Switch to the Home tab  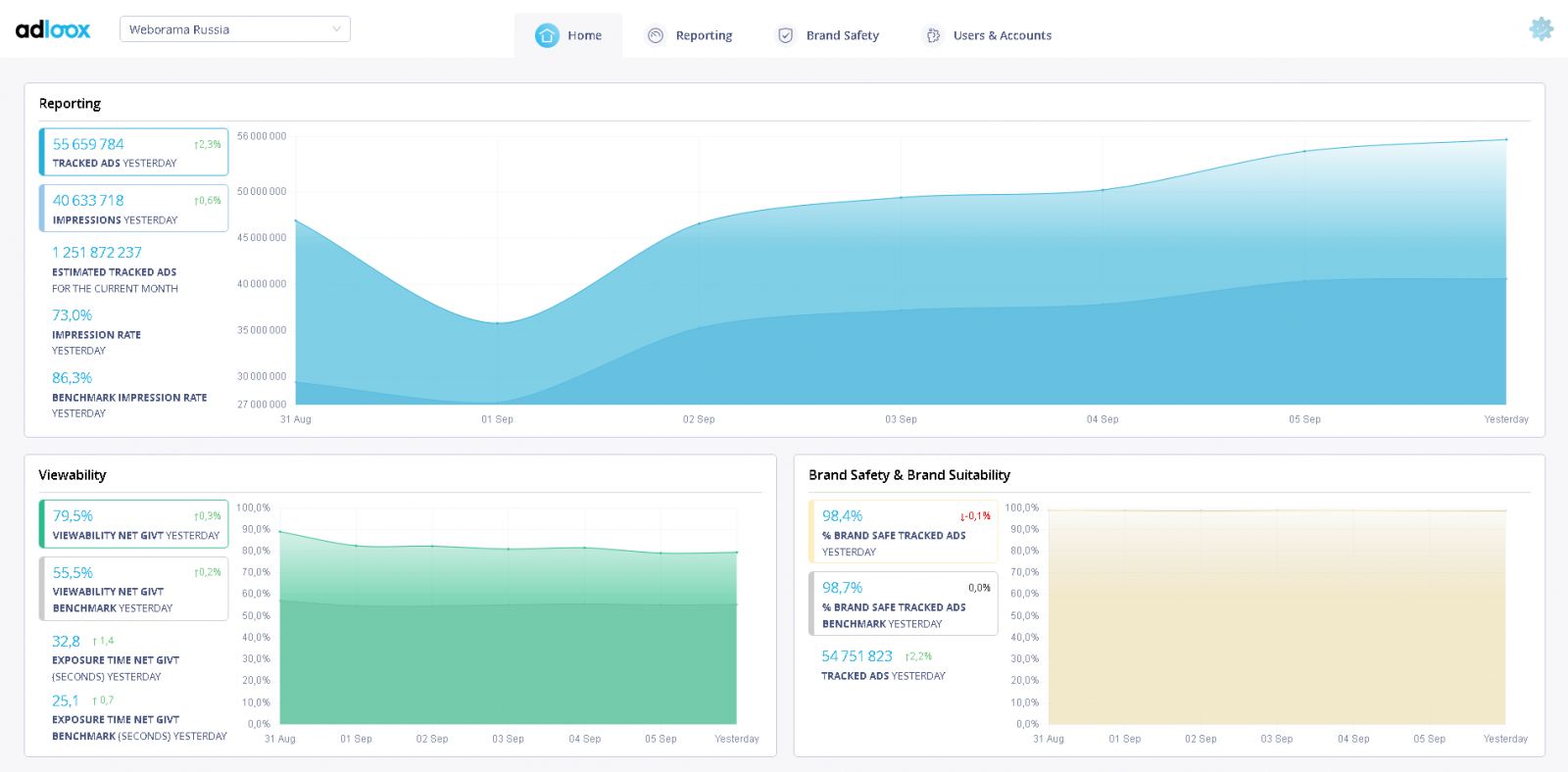(x=568, y=35)
